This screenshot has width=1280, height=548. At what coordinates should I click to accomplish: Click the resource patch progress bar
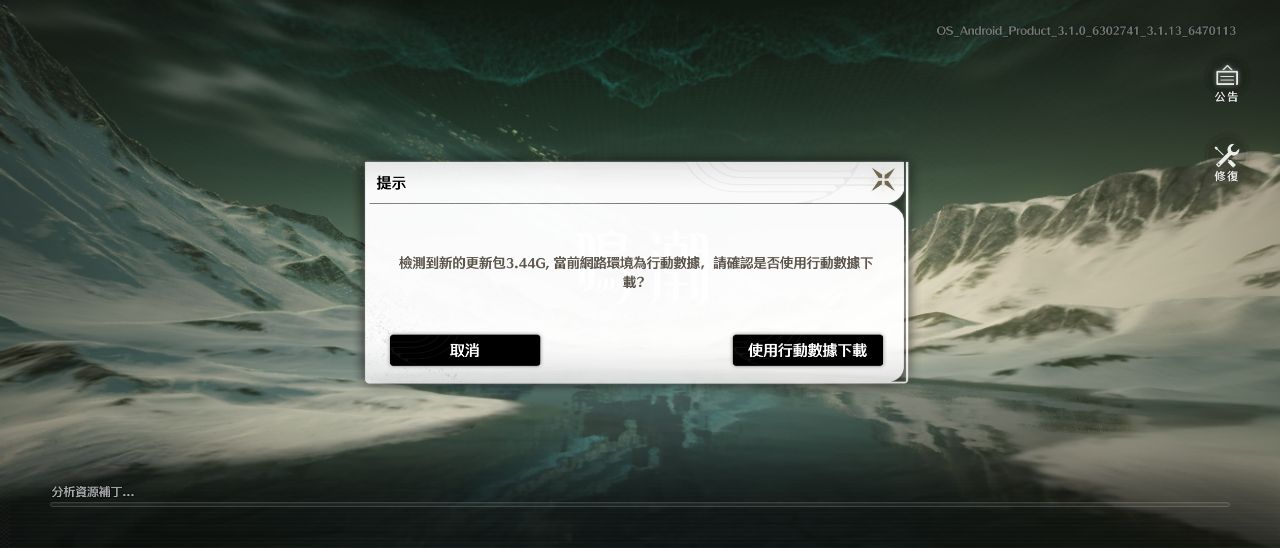point(640,505)
